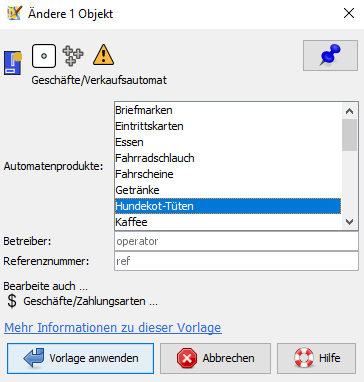Focus the Referenznummer ref input field
This screenshot has width=364, height=382.
pyautogui.click(x=236, y=261)
